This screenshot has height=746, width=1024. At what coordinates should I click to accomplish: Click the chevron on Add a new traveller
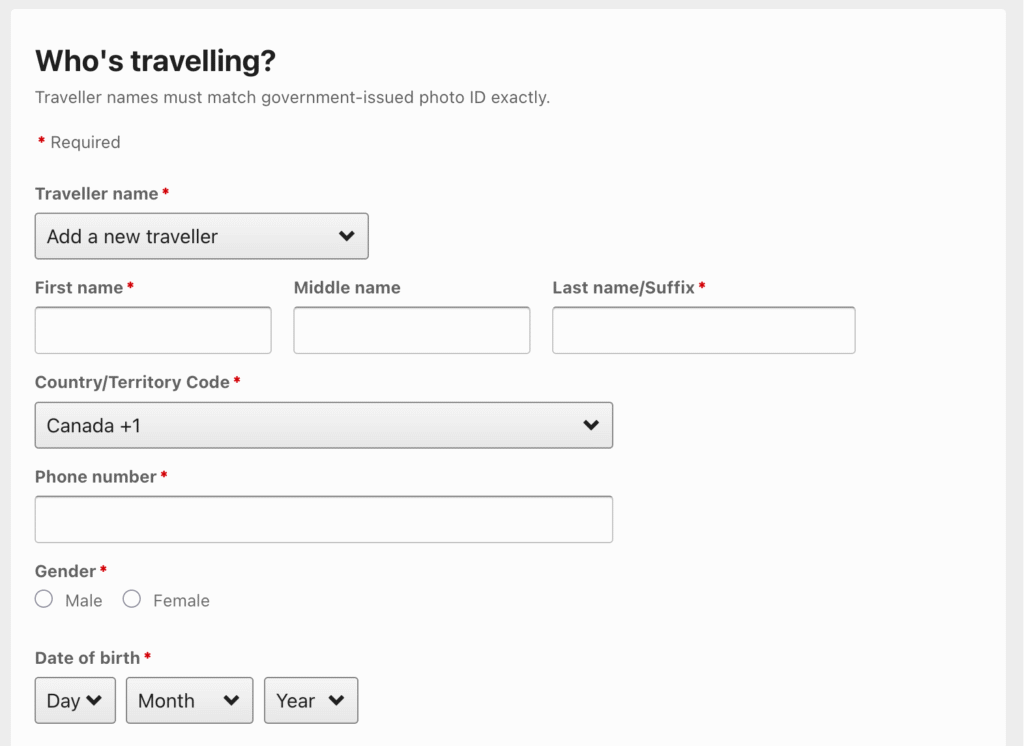[346, 236]
